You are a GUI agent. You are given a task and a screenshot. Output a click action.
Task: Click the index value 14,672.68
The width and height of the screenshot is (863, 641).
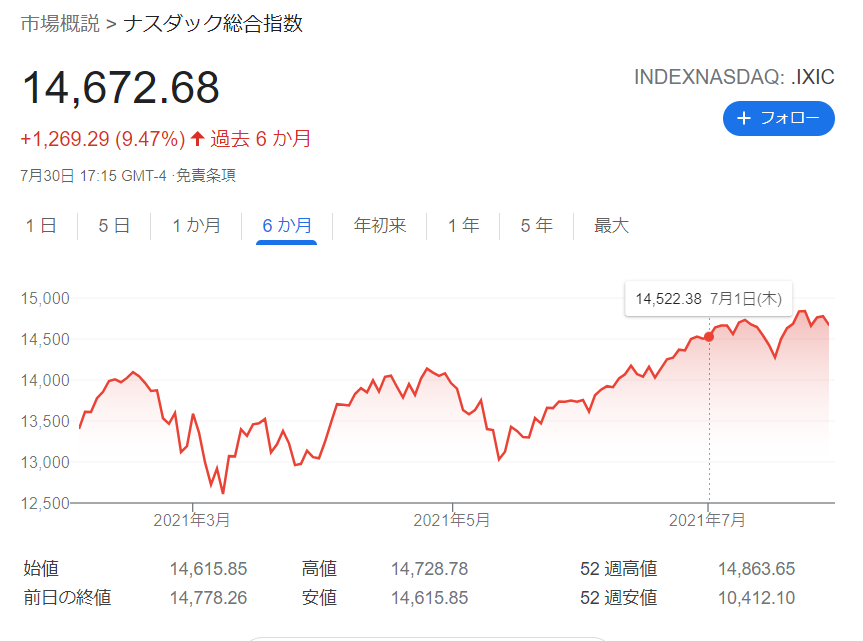[121, 87]
